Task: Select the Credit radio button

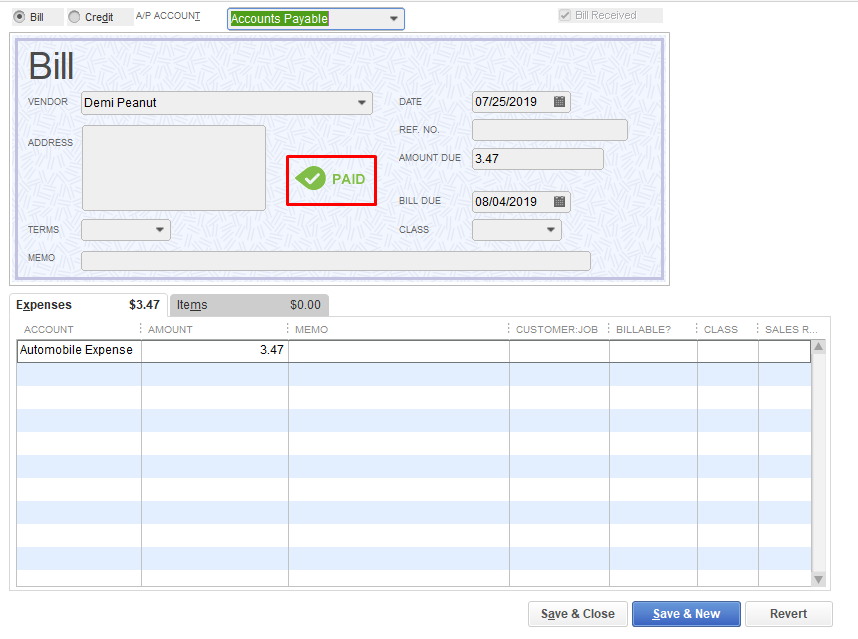Action: coord(74,17)
